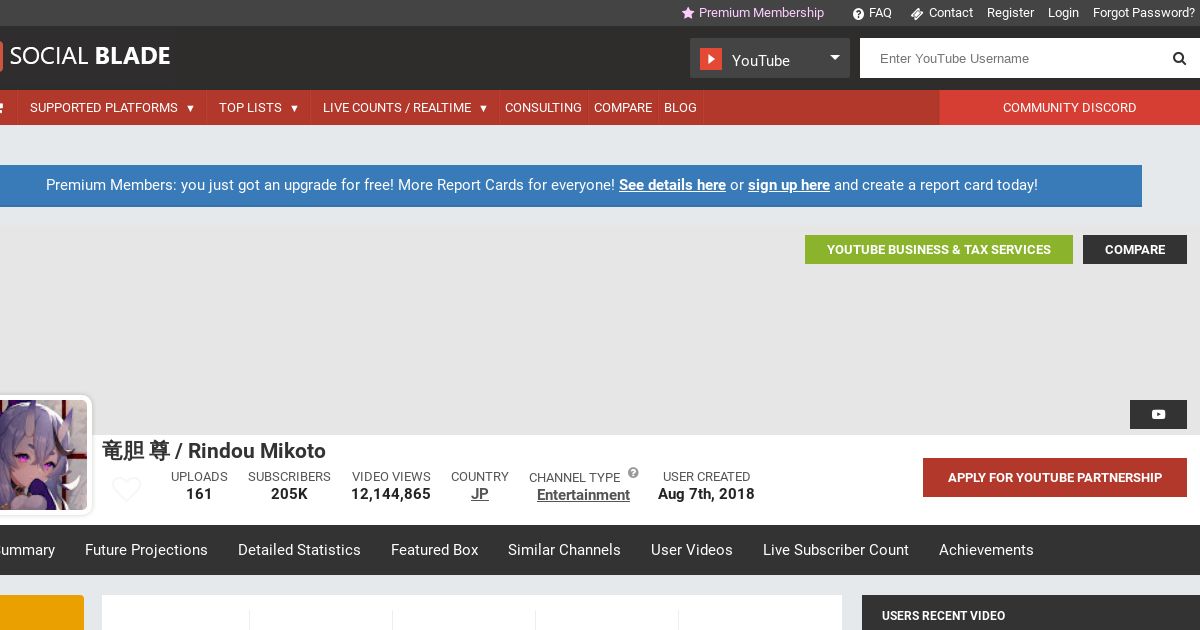Click the user created date Aug 7th, 2018

[x=706, y=494]
